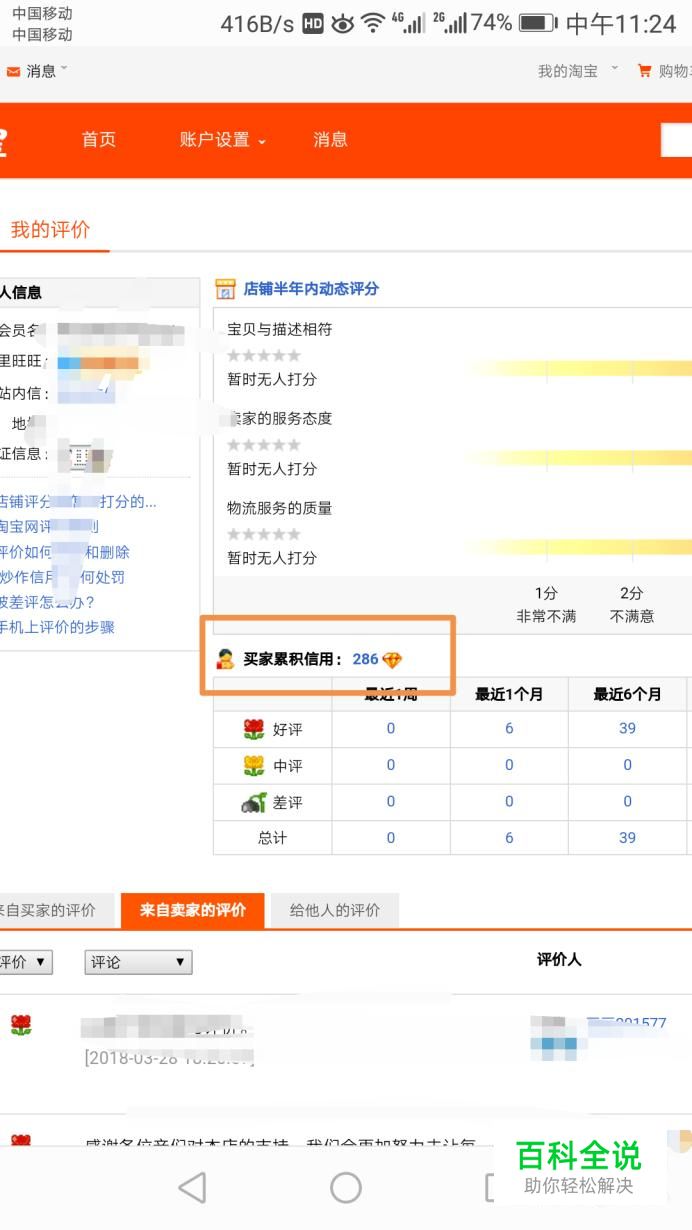The height and width of the screenshot is (1230, 692).
Task: Open the shopping cart icon
Action: [x=644, y=71]
